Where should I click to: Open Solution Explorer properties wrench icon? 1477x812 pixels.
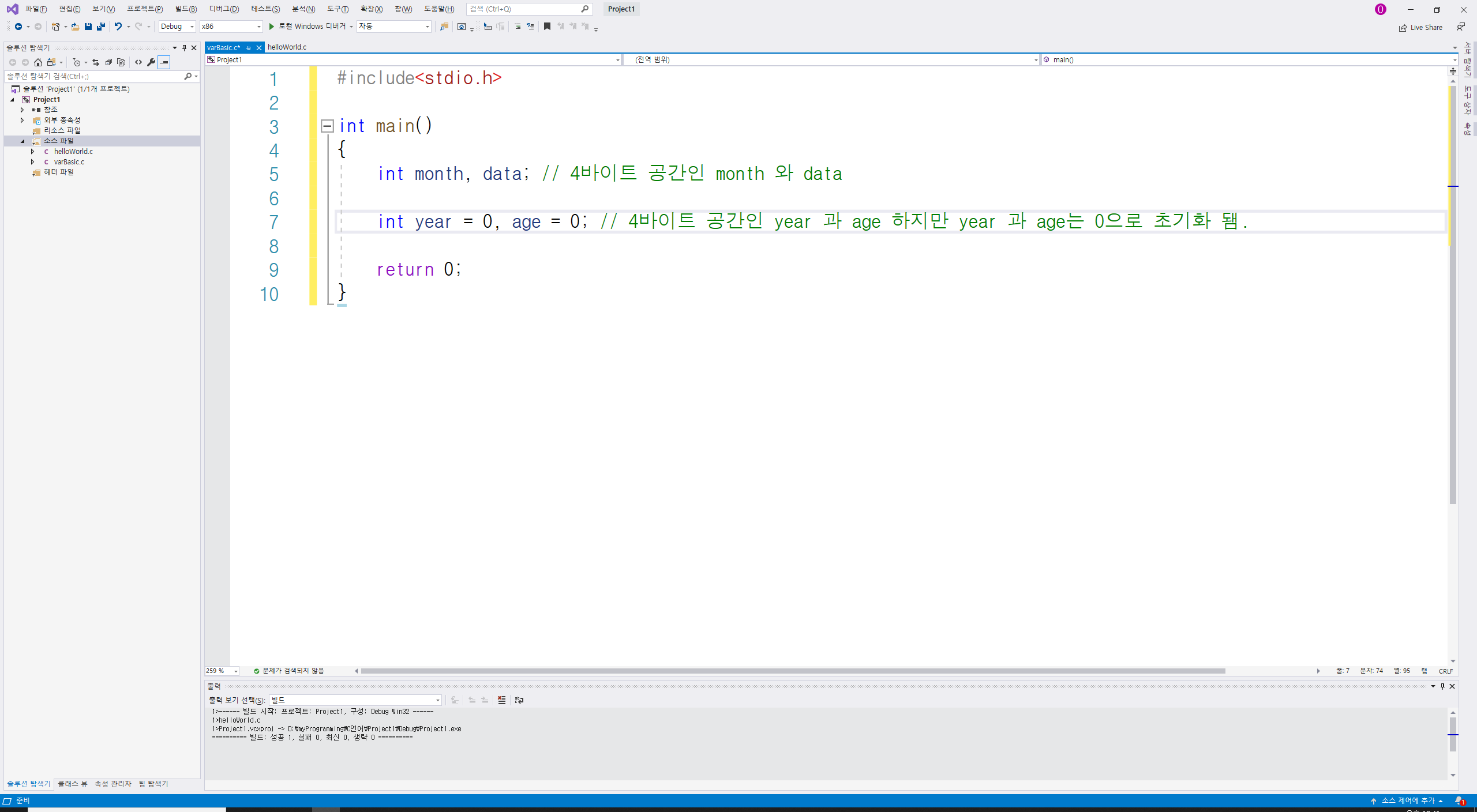[151, 62]
